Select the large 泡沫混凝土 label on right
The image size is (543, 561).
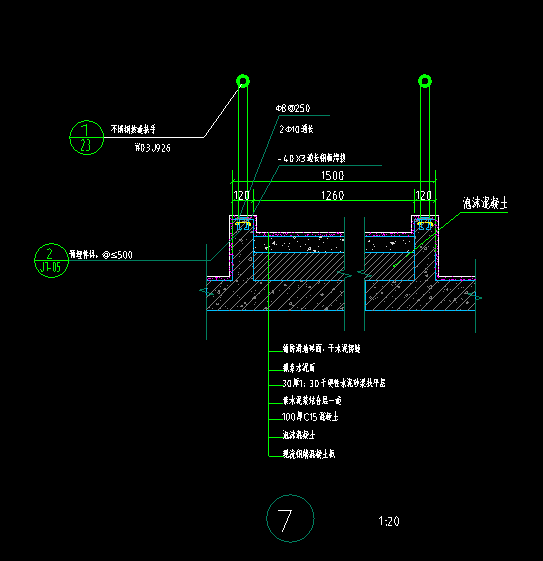(x=485, y=204)
